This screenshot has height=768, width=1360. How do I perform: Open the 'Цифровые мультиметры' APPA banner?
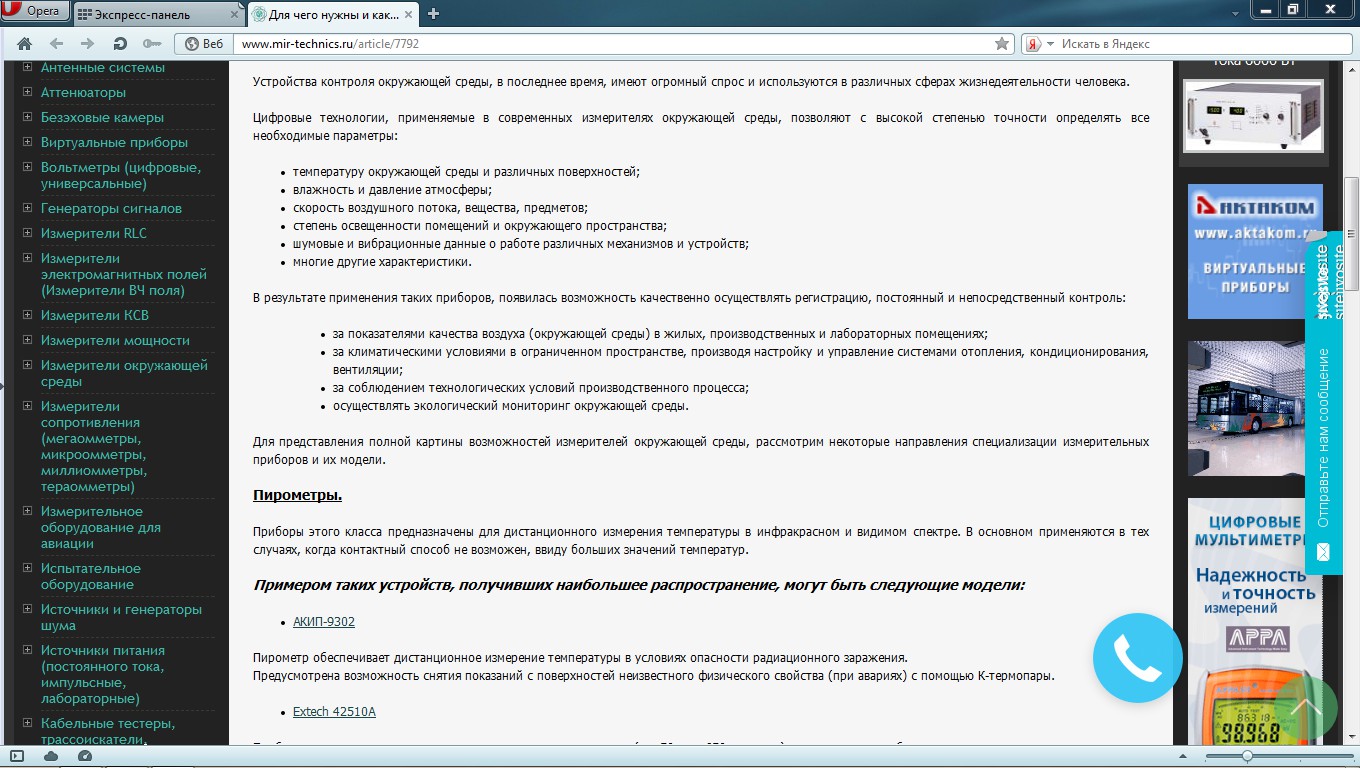click(1255, 621)
